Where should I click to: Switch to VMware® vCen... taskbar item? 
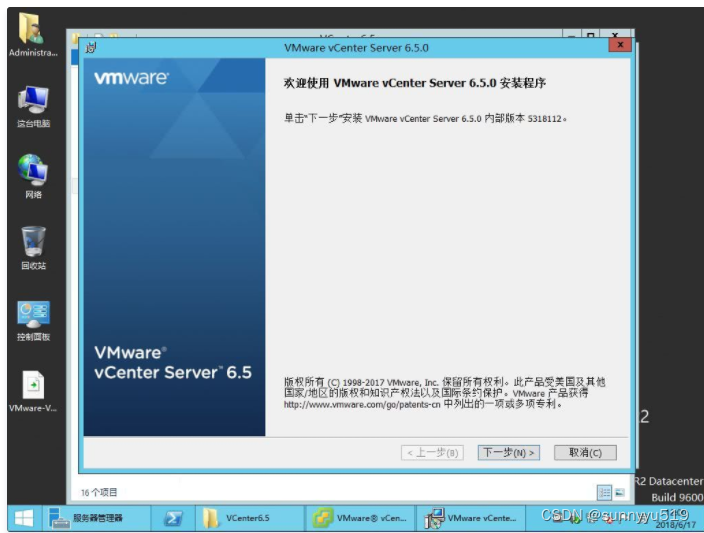(361, 518)
